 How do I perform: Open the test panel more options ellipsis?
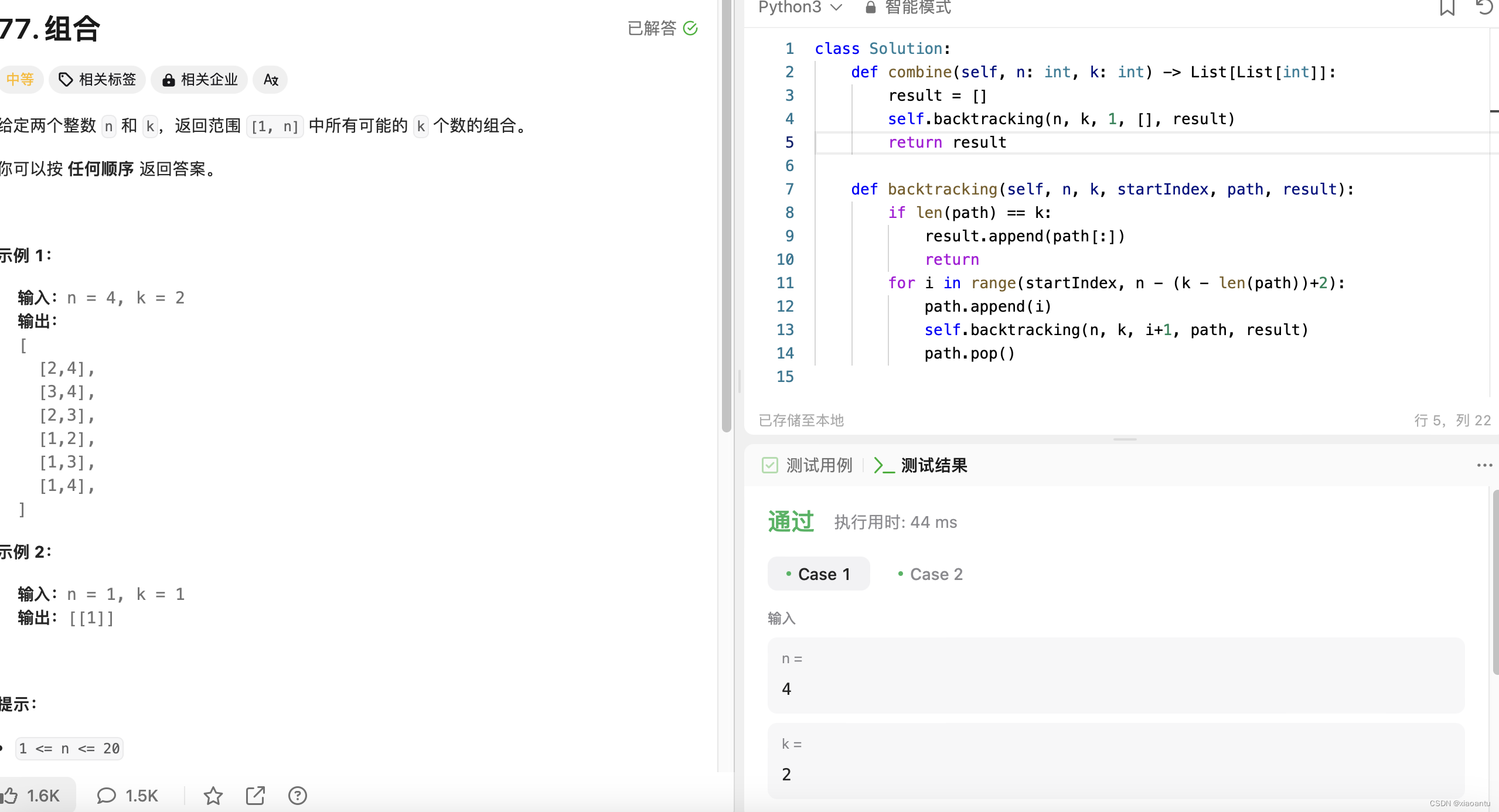pyautogui.click(x=1484, y=465)
